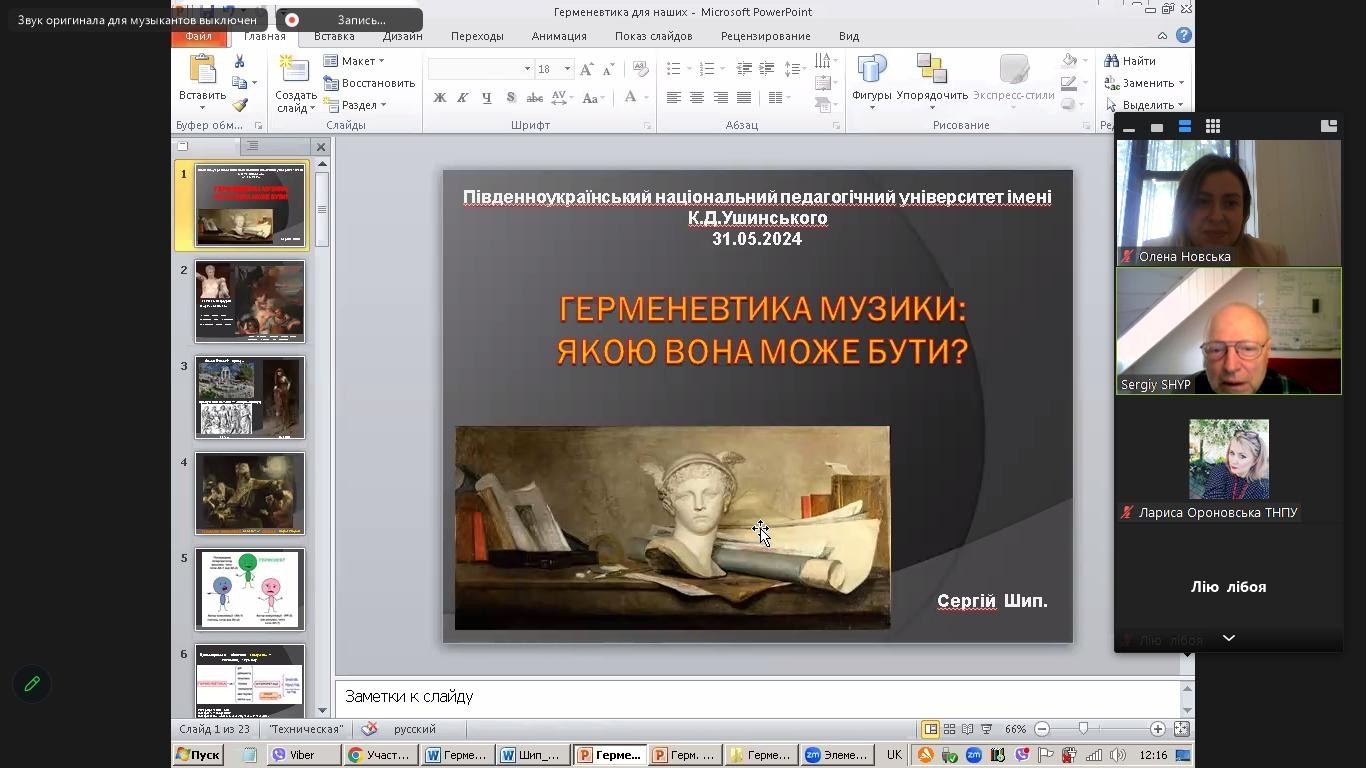This screenshot has width=1366, height=768.
Task: Select the Format Painter brush icon
Action: [240, 105]
